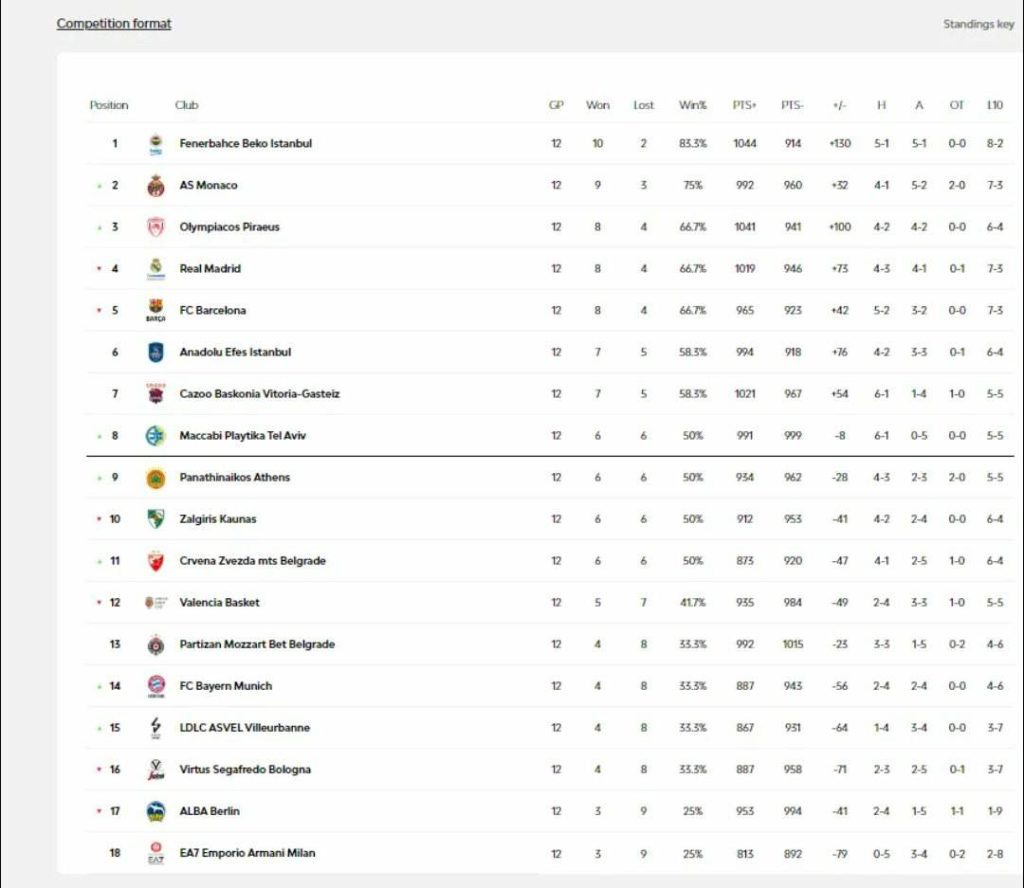Viewport: 1024px width, 888px height.
Task: Open the Competition format link
Action: click(x=114, y=24)
